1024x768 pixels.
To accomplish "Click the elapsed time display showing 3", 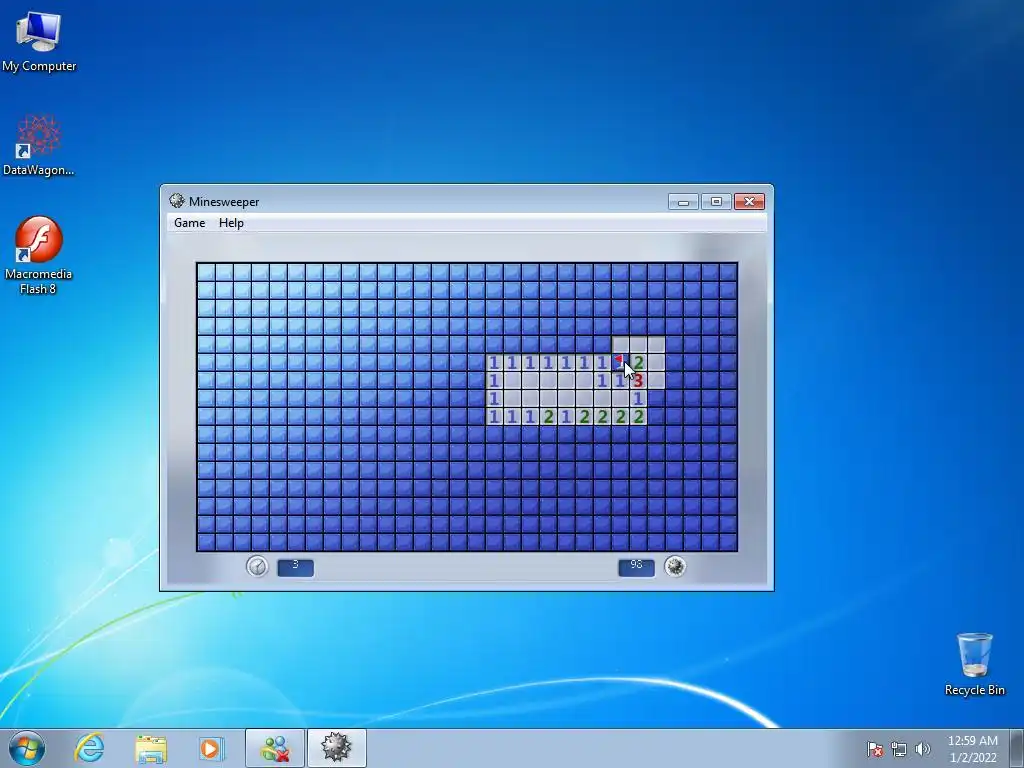I will (x=296, y=567).
